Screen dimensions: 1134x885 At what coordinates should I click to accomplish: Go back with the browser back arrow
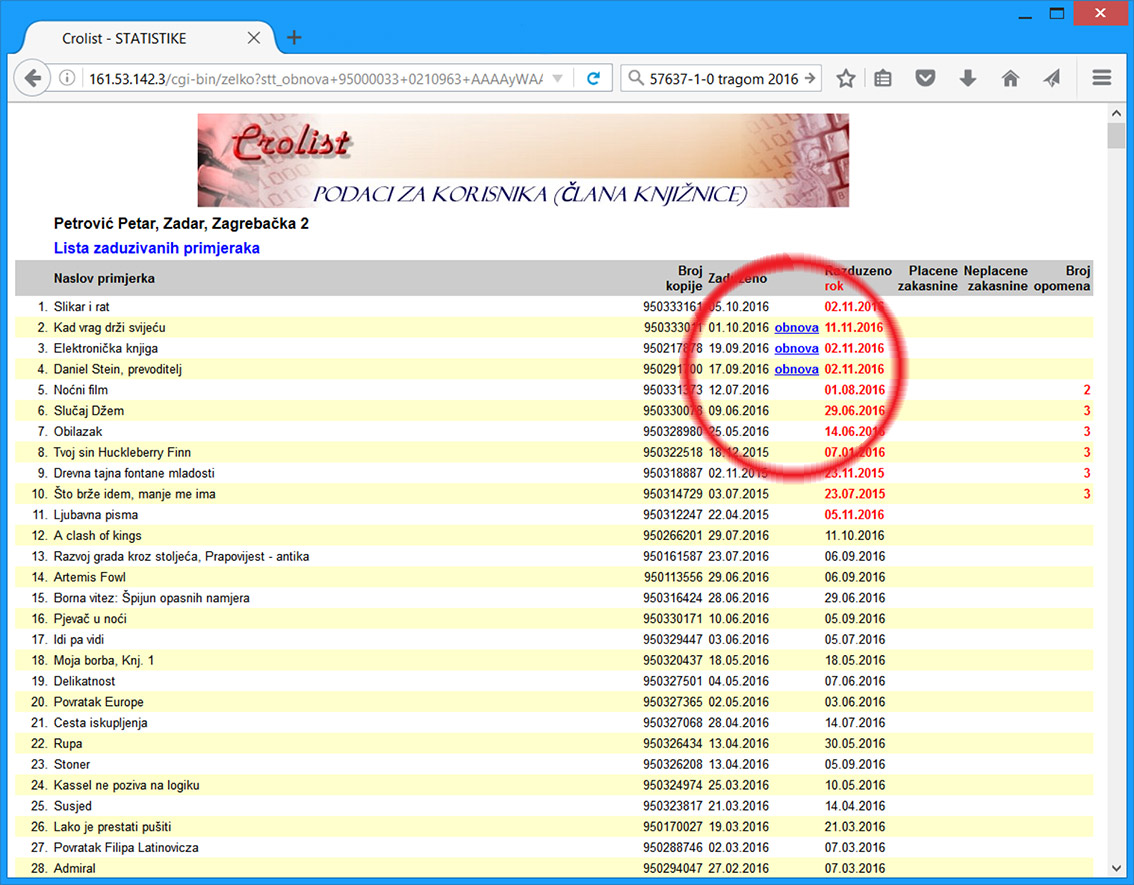(33, 79)
